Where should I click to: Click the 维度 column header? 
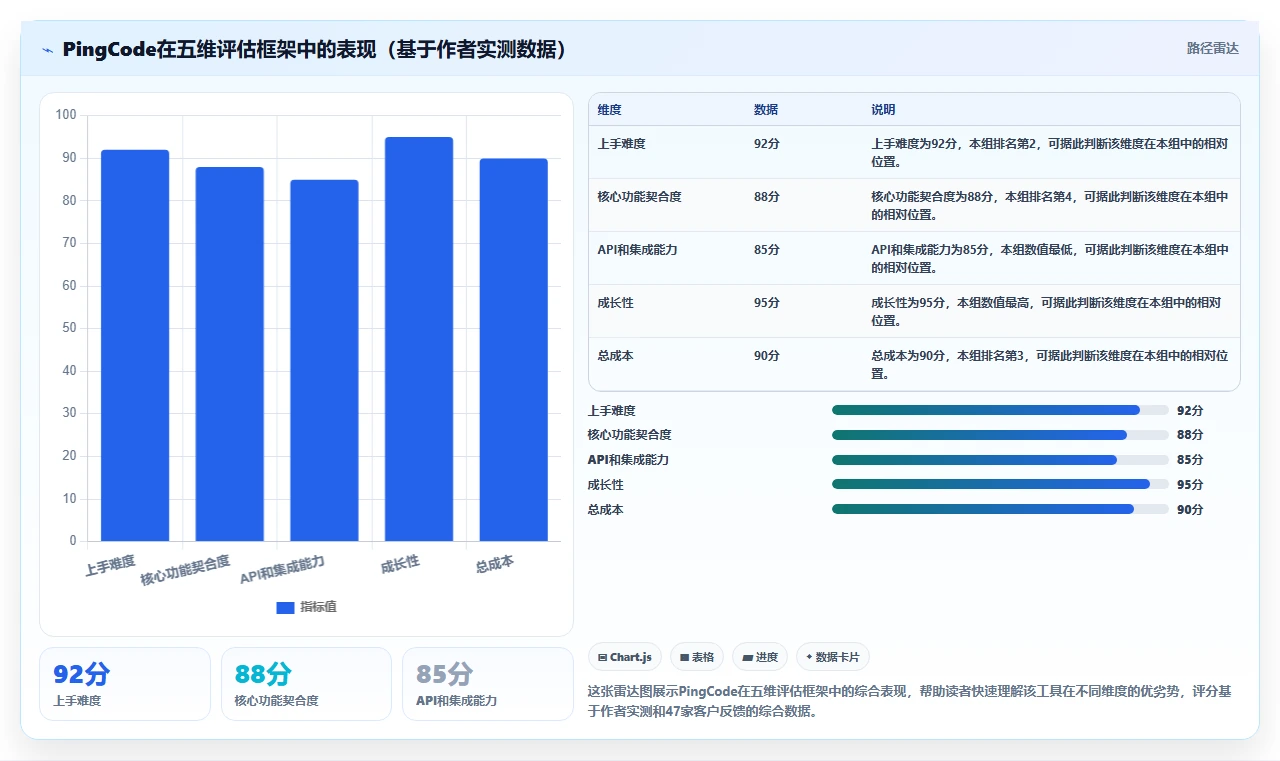point(609,110)
